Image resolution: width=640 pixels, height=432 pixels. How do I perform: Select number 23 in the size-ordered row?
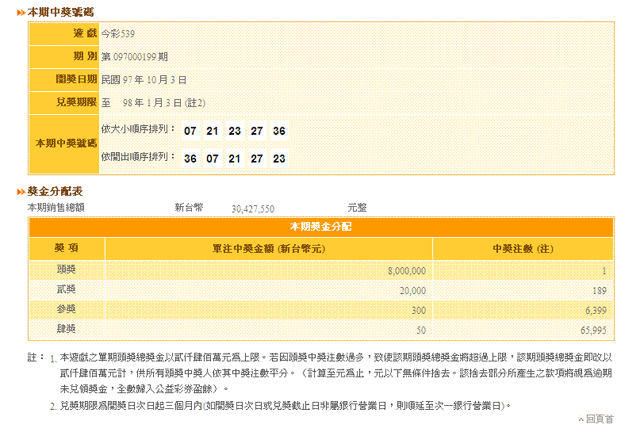[235, 131]
